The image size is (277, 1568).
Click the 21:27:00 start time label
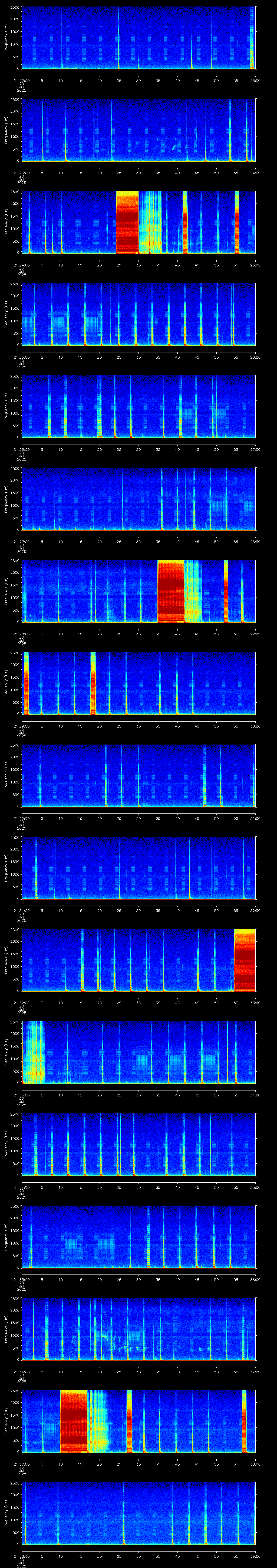click(21, 542)
